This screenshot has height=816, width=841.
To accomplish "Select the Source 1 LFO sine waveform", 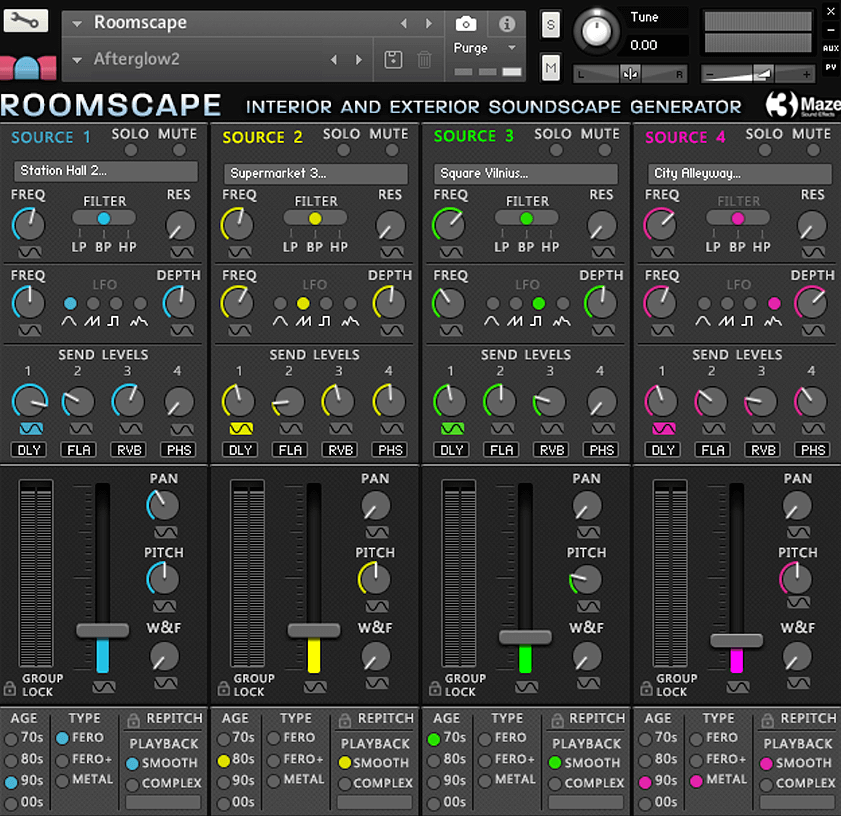I will [x=70, y=304].
